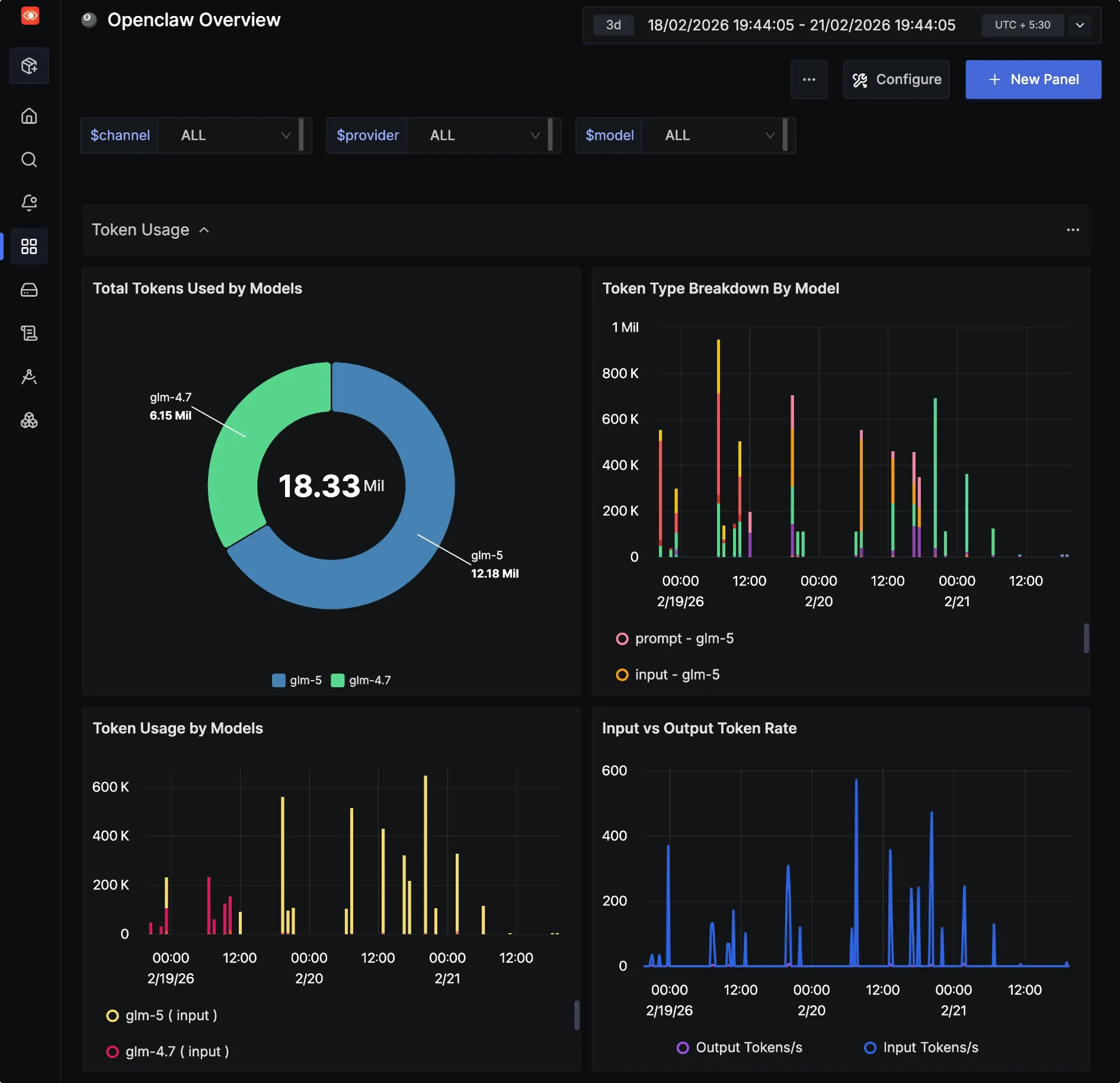This screenshot has height=1083, width=1120.
Task: Select the Pipelines scroll icon in sidebar
Action: tap(29, 333)
